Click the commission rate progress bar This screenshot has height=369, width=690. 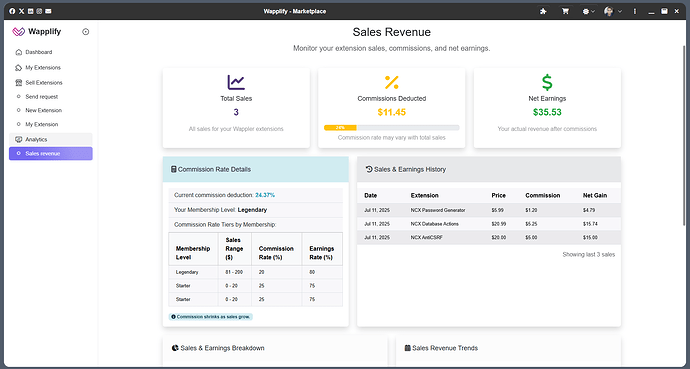(x=392, y=128)
